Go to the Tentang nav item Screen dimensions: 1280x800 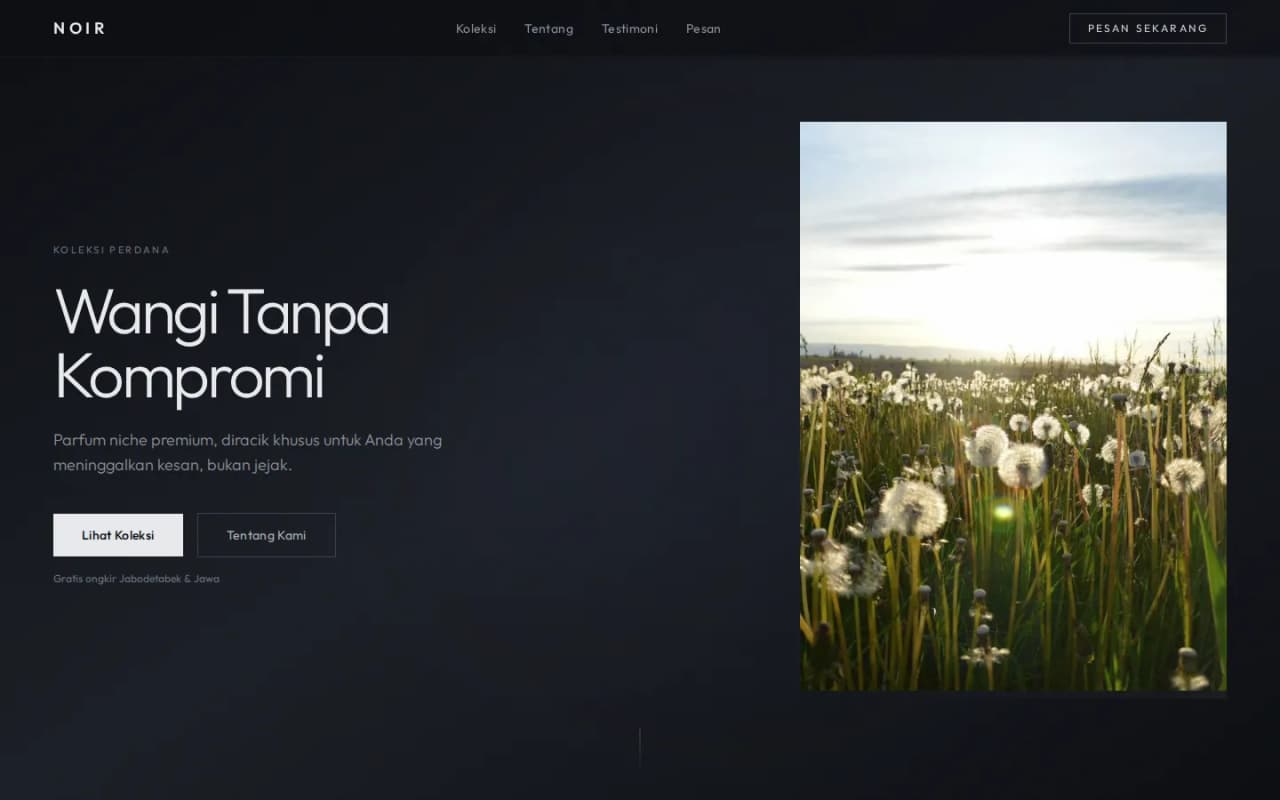click(549, 28)
